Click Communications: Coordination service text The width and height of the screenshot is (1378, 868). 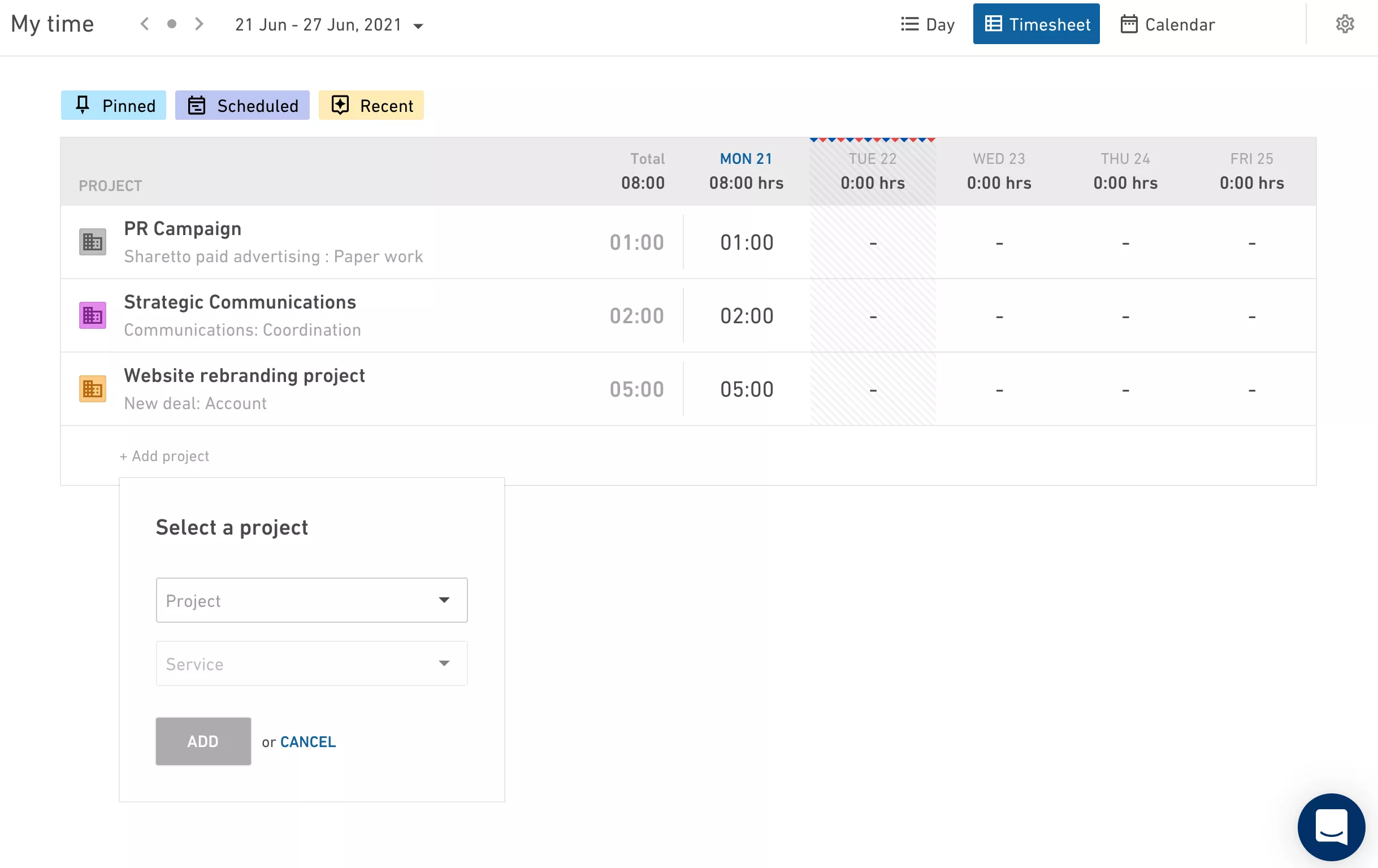click(242, 329)
